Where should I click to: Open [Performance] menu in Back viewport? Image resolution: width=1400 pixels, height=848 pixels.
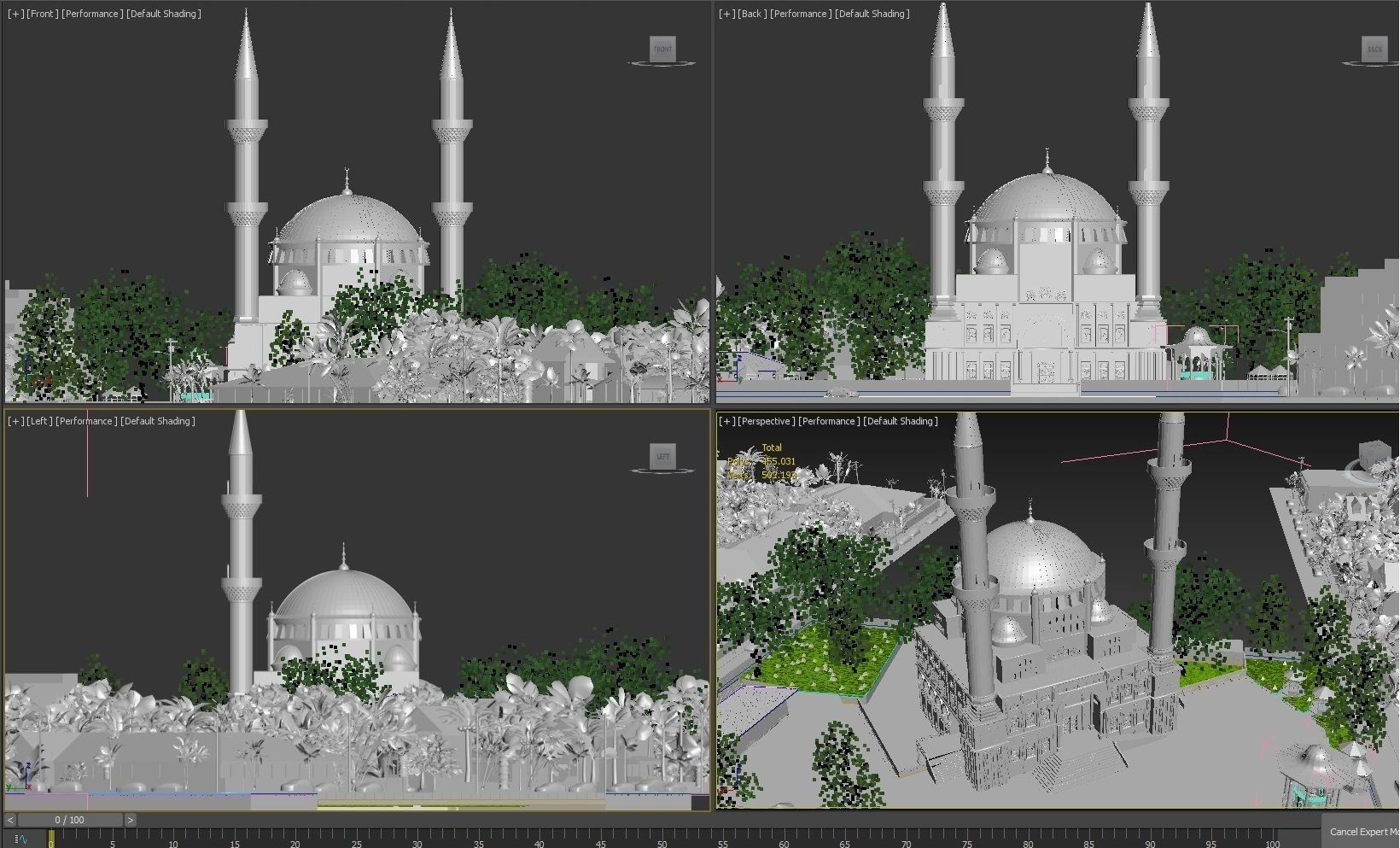coord(801,14)
